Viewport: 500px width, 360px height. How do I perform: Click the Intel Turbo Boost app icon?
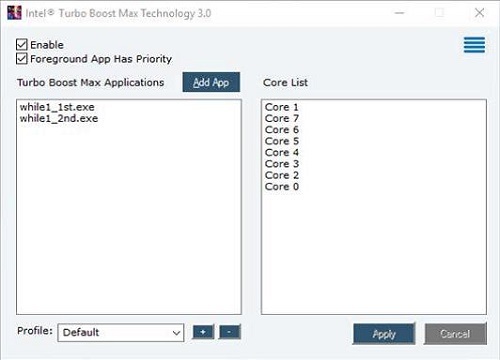(x=14, y=13)
